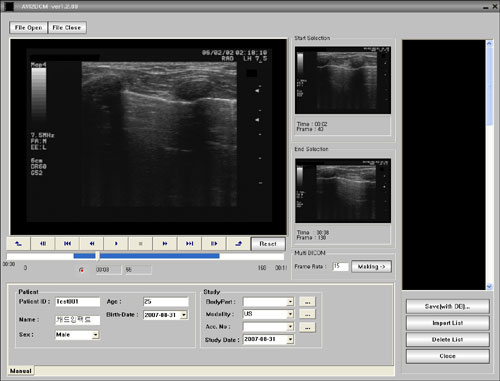Click the blue selected range on timeline
The image size is (500, 381).
147,256
